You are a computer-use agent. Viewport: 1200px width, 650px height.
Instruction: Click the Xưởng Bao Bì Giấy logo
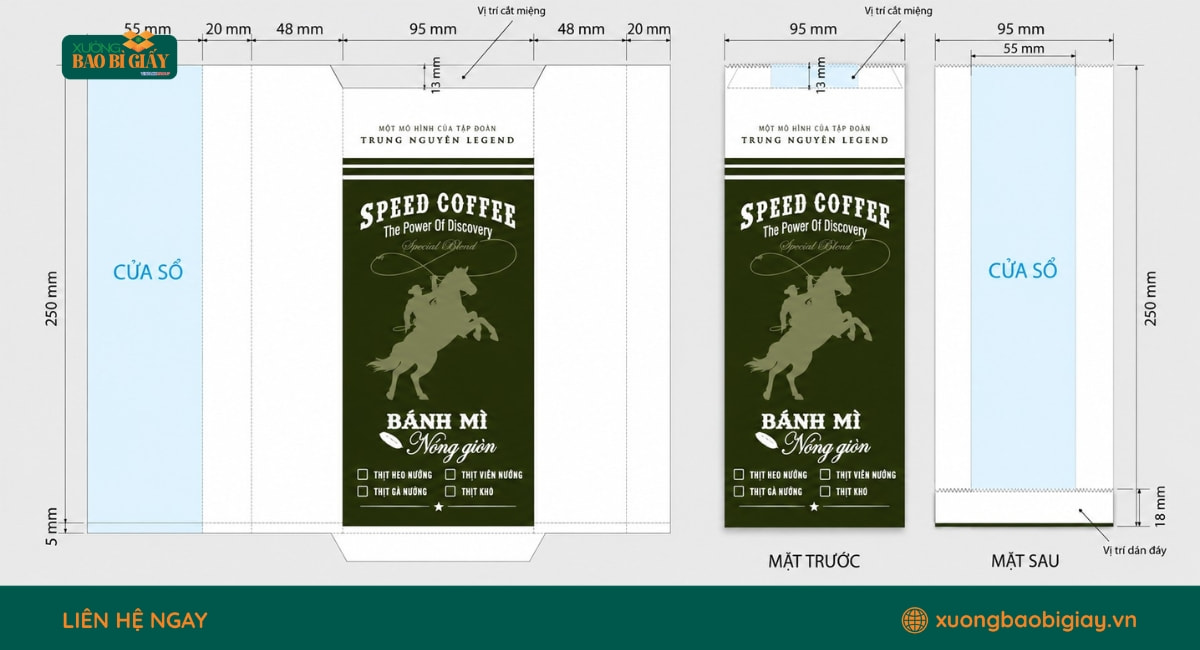119,57
